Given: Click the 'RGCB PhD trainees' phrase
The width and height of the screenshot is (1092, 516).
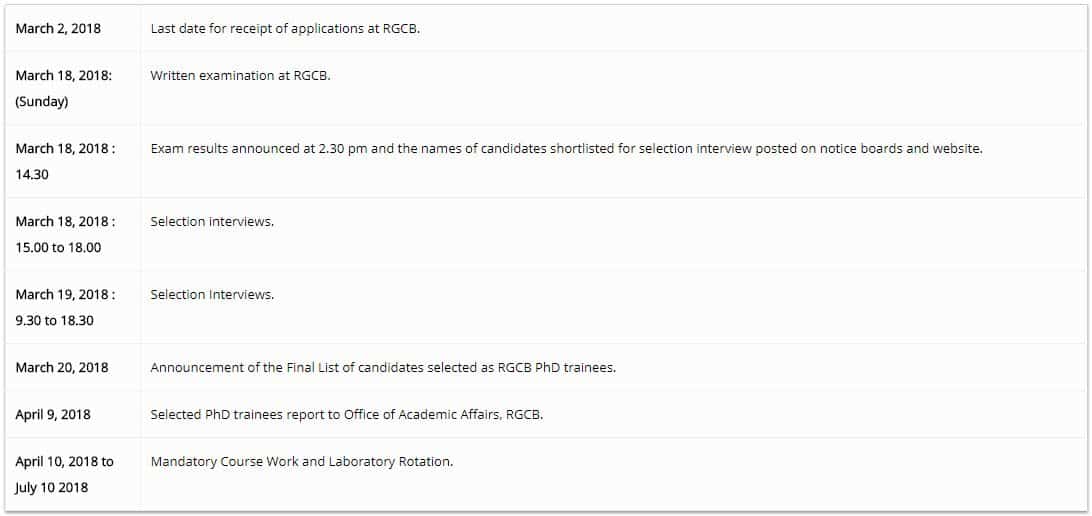Looking at the screenshot, I should tap(557, 367).
